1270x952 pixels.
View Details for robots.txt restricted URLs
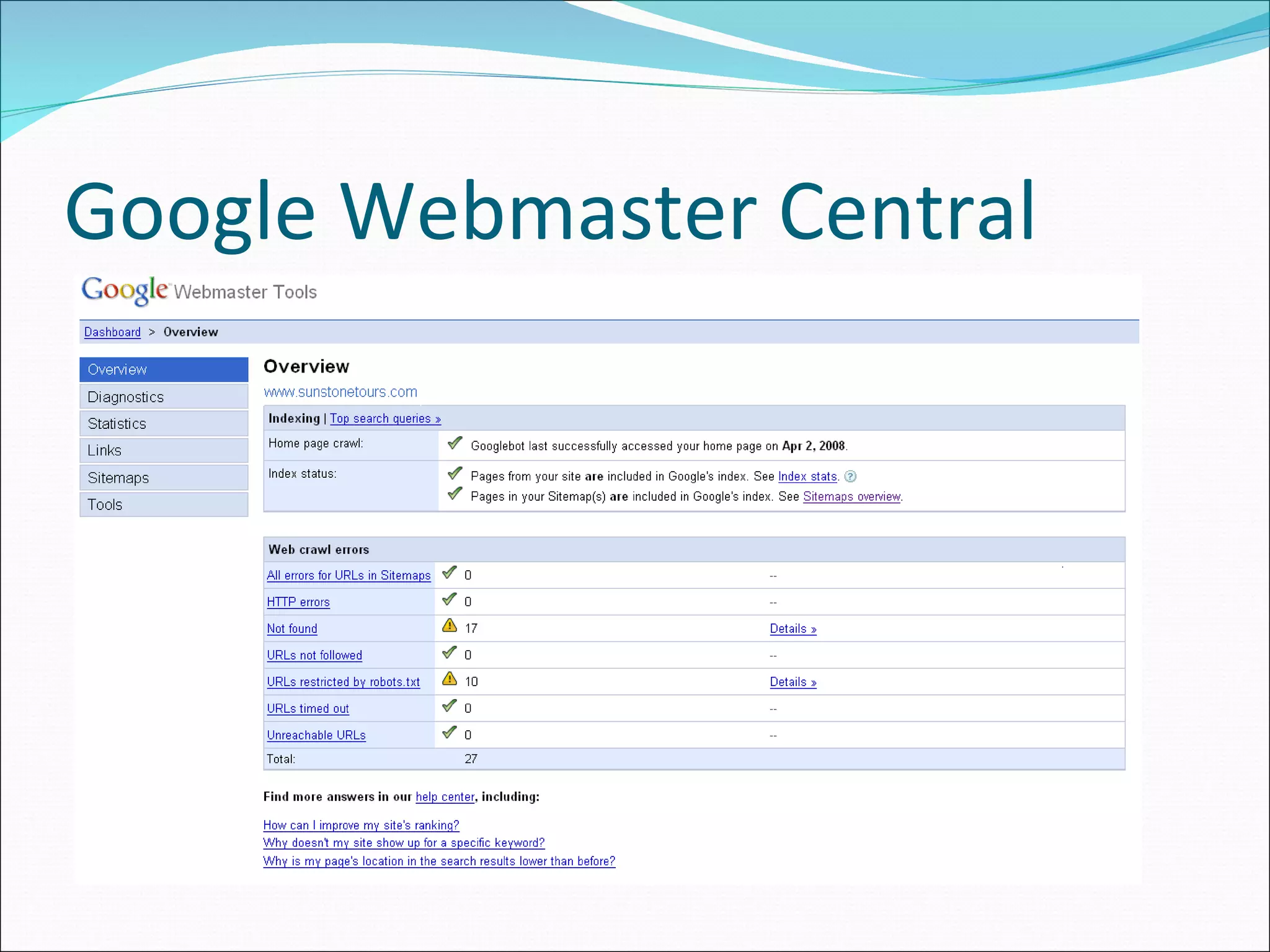[x=793, y=682]
